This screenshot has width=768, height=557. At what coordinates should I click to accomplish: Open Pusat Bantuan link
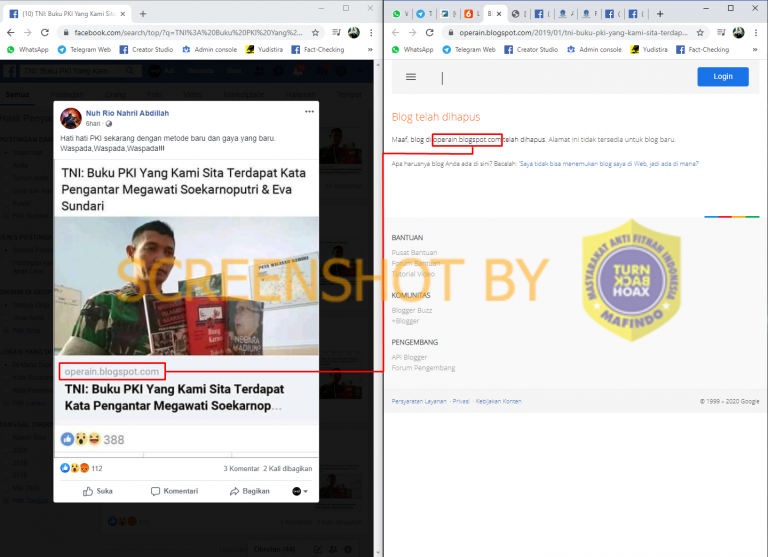point(414,252)
